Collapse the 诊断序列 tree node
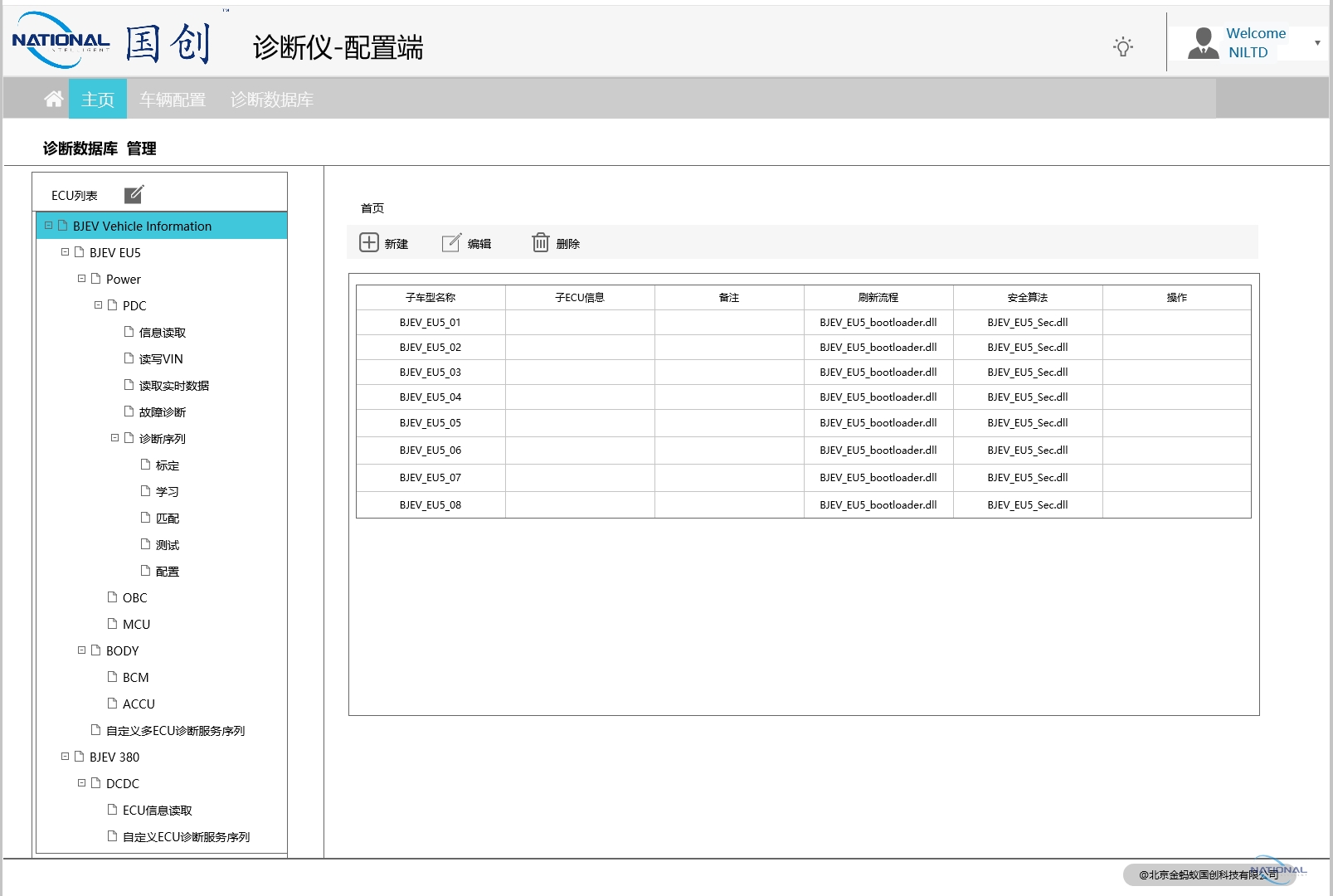Viewport: 1333px width, 896px height. (x=115, y=438)
